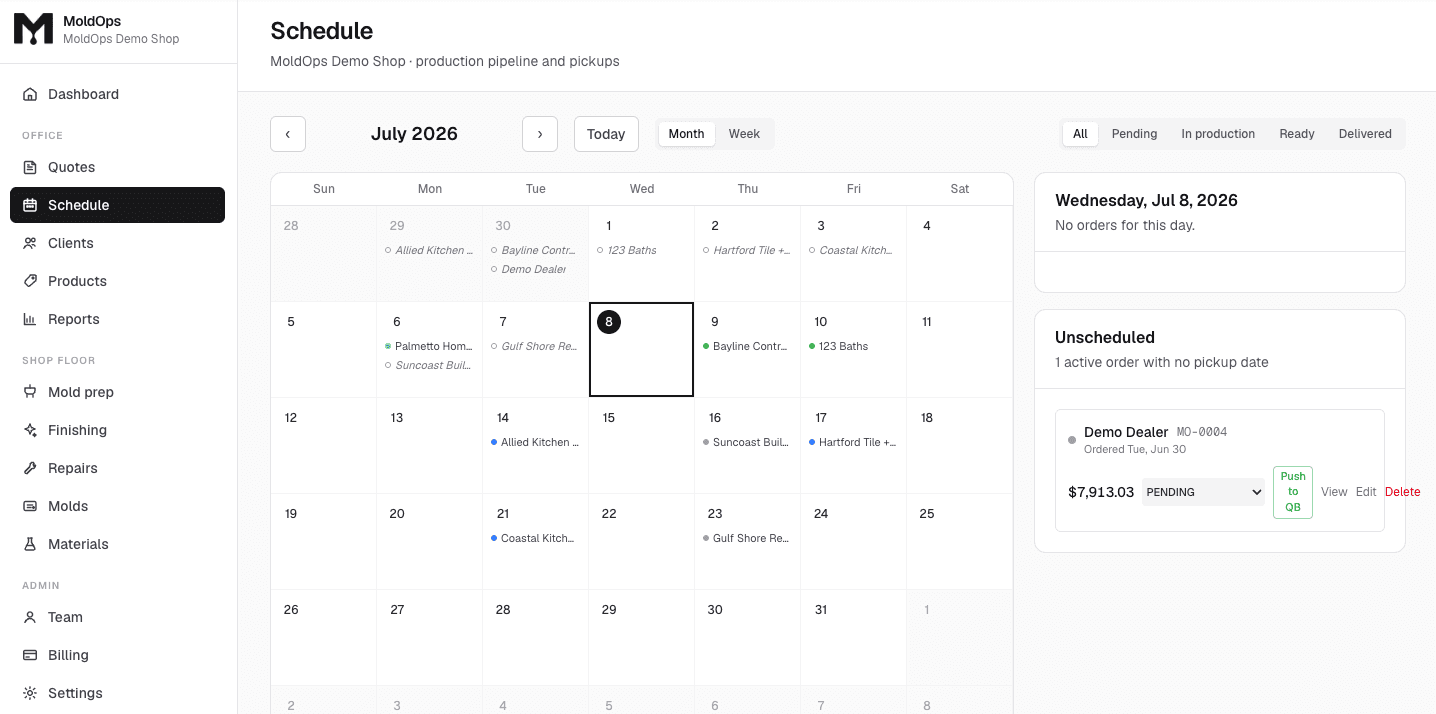
Task: Click the Billing card icon
Action: point(30,655)
